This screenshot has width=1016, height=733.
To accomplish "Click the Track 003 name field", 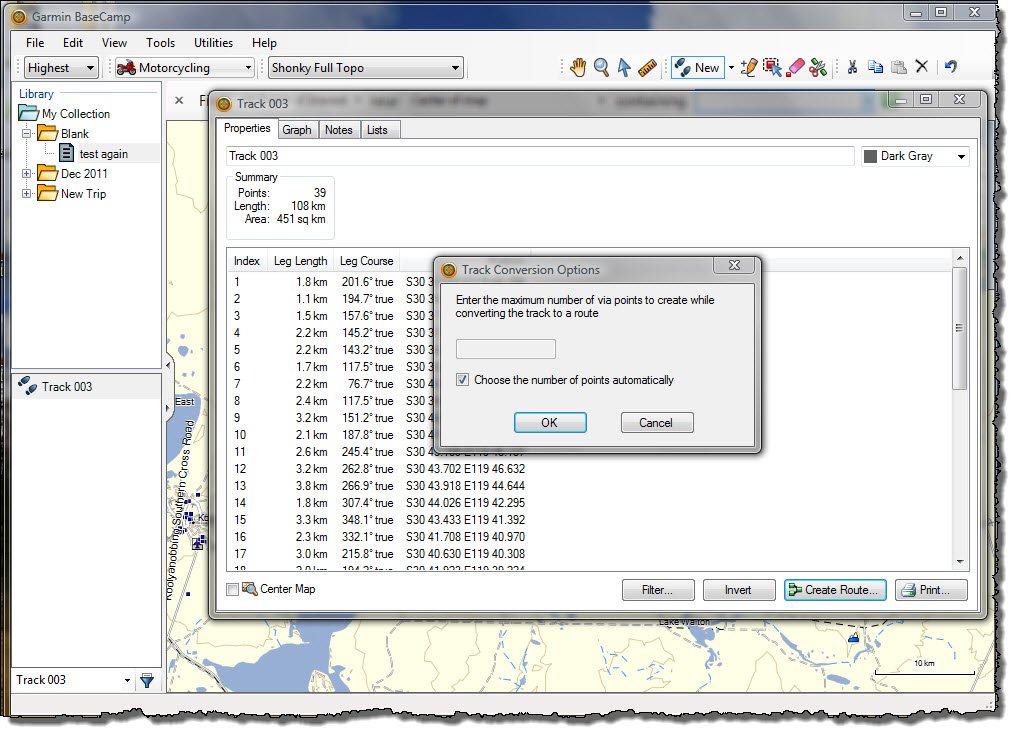I will tap(540, 156).
